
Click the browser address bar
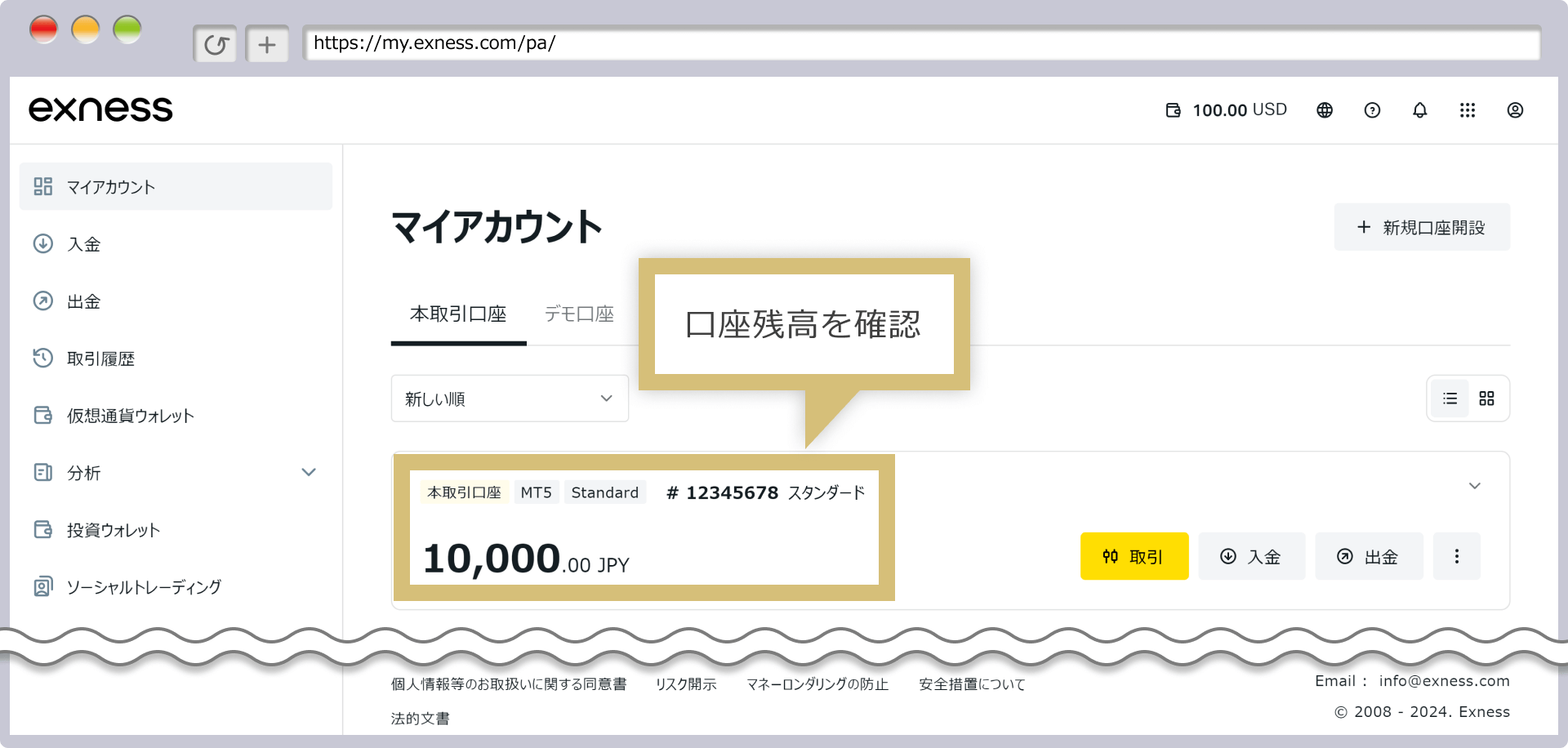[x=922, y=43]
